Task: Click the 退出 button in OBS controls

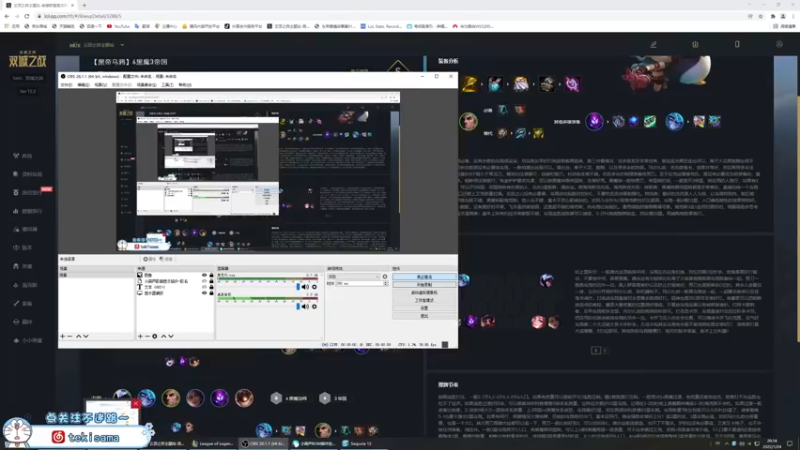Action: [x=424, y=316]
